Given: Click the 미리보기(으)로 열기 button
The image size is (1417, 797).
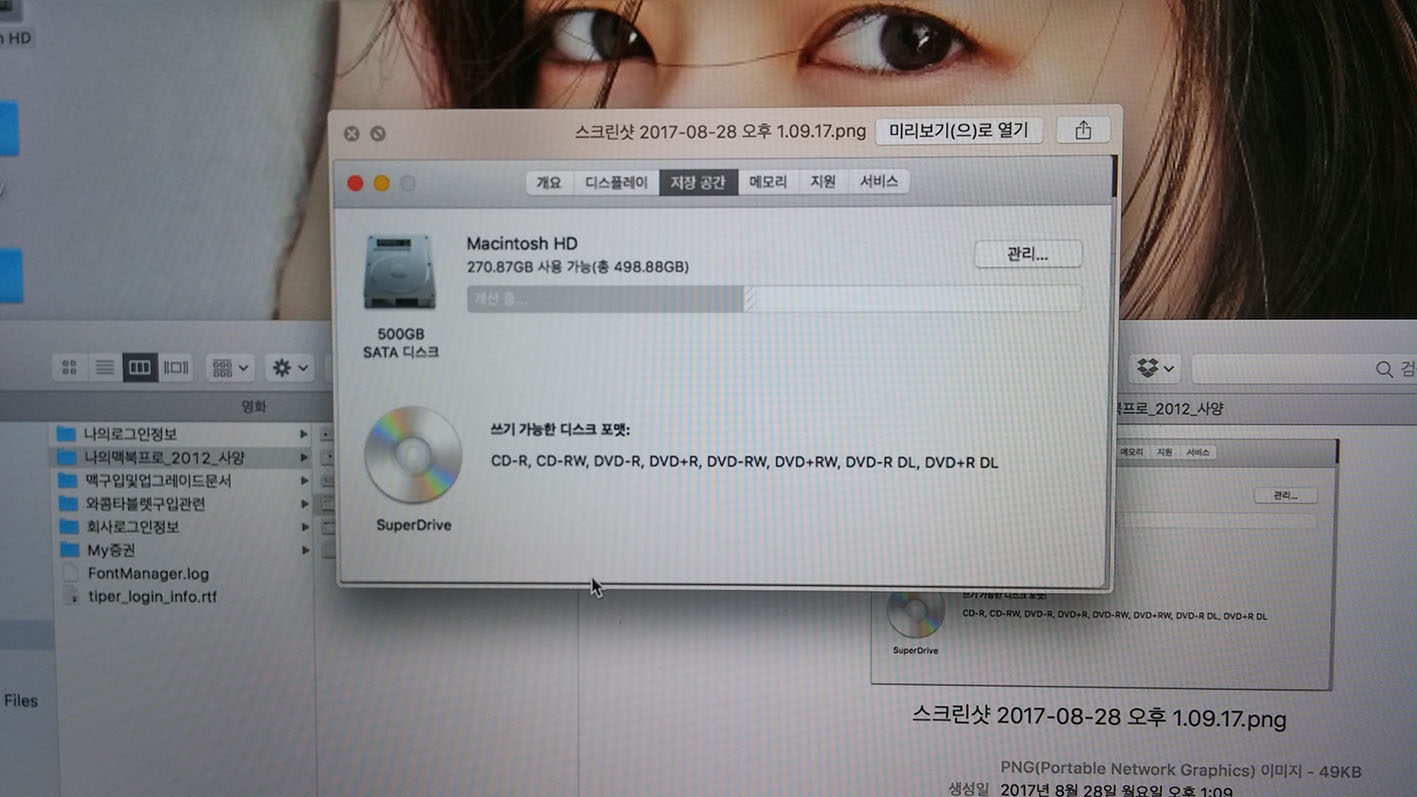Looking at the screenshot, I should 958,131.
